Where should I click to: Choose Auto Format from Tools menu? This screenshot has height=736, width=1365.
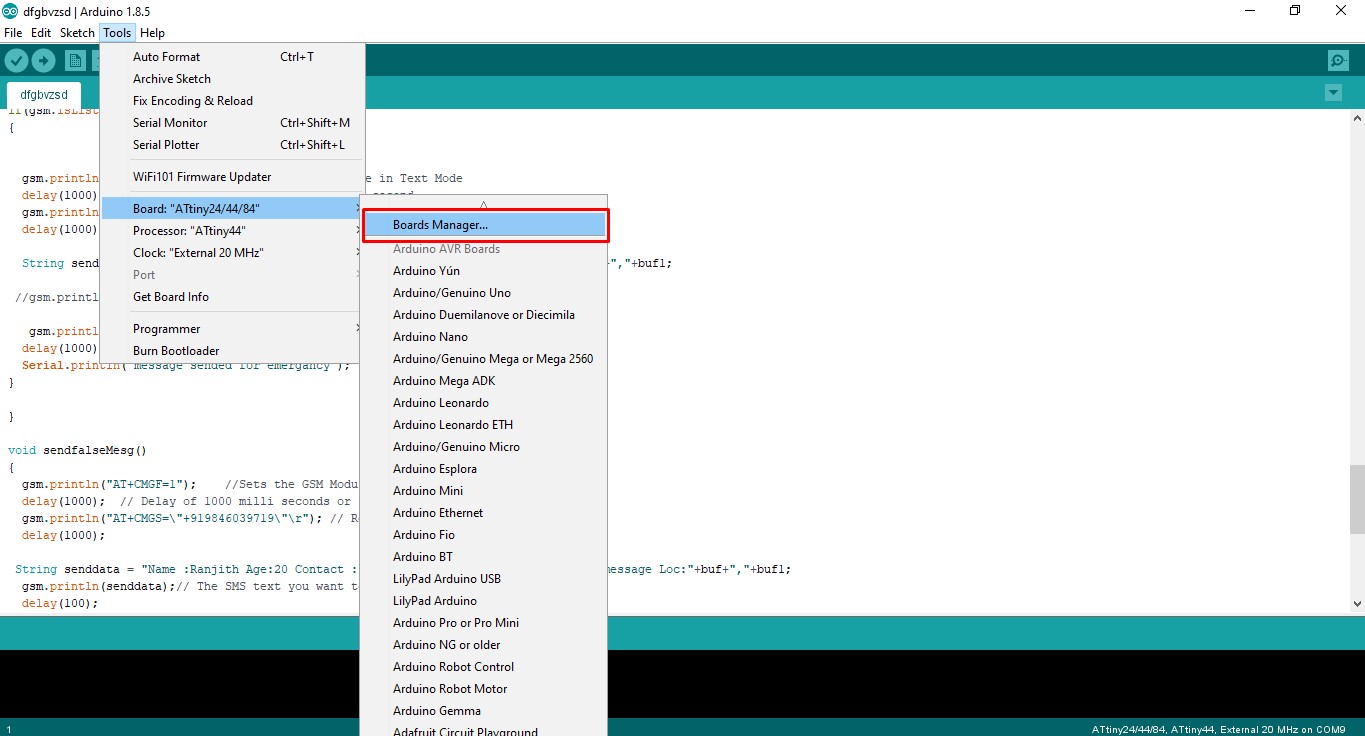[x=232, y=57]
